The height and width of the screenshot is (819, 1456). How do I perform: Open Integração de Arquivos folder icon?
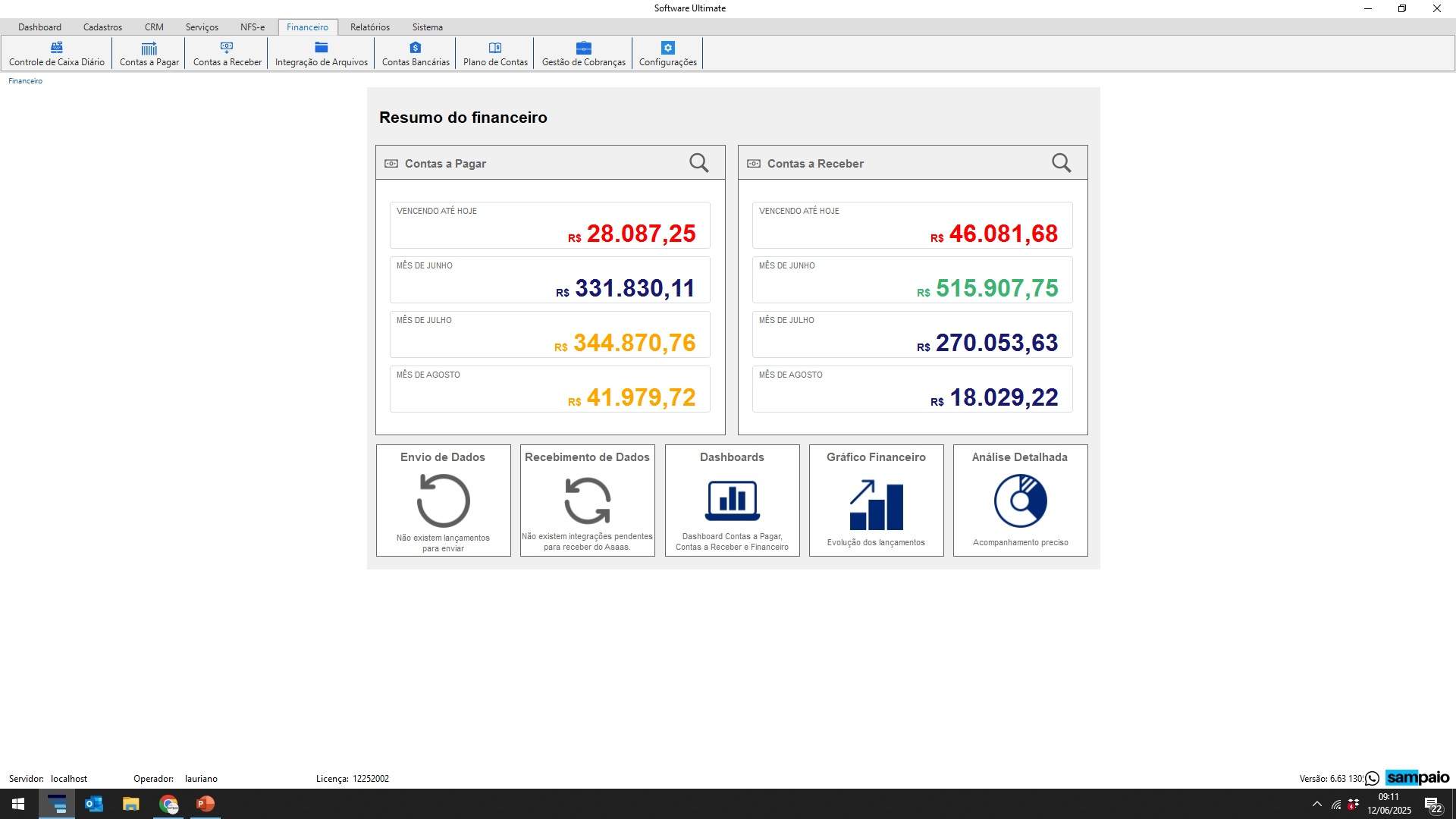[x=322, y=48]
